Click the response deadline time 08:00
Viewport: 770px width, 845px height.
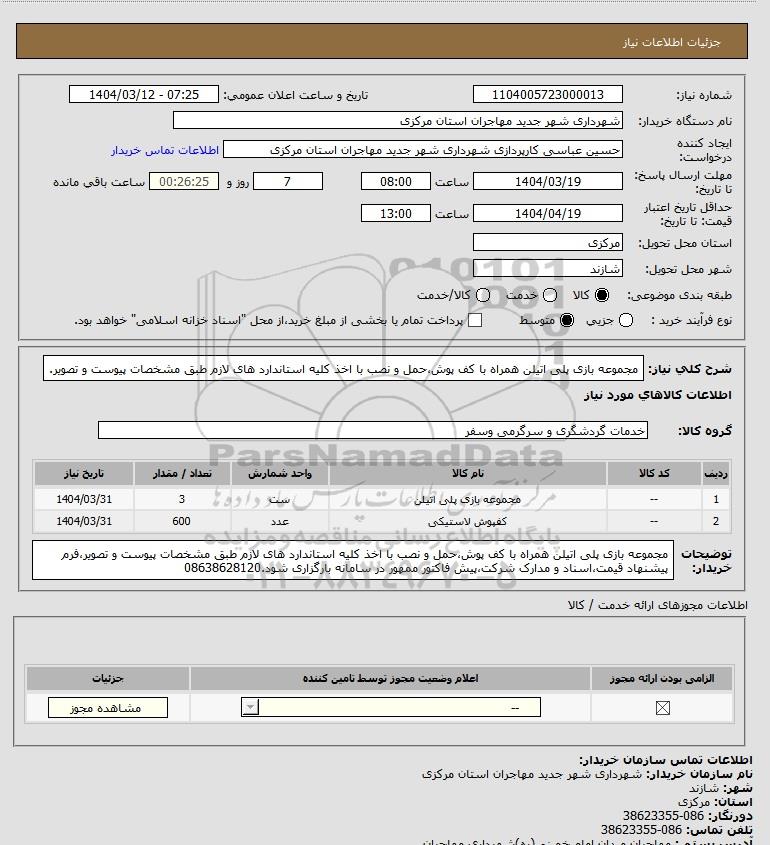(396, 182)
